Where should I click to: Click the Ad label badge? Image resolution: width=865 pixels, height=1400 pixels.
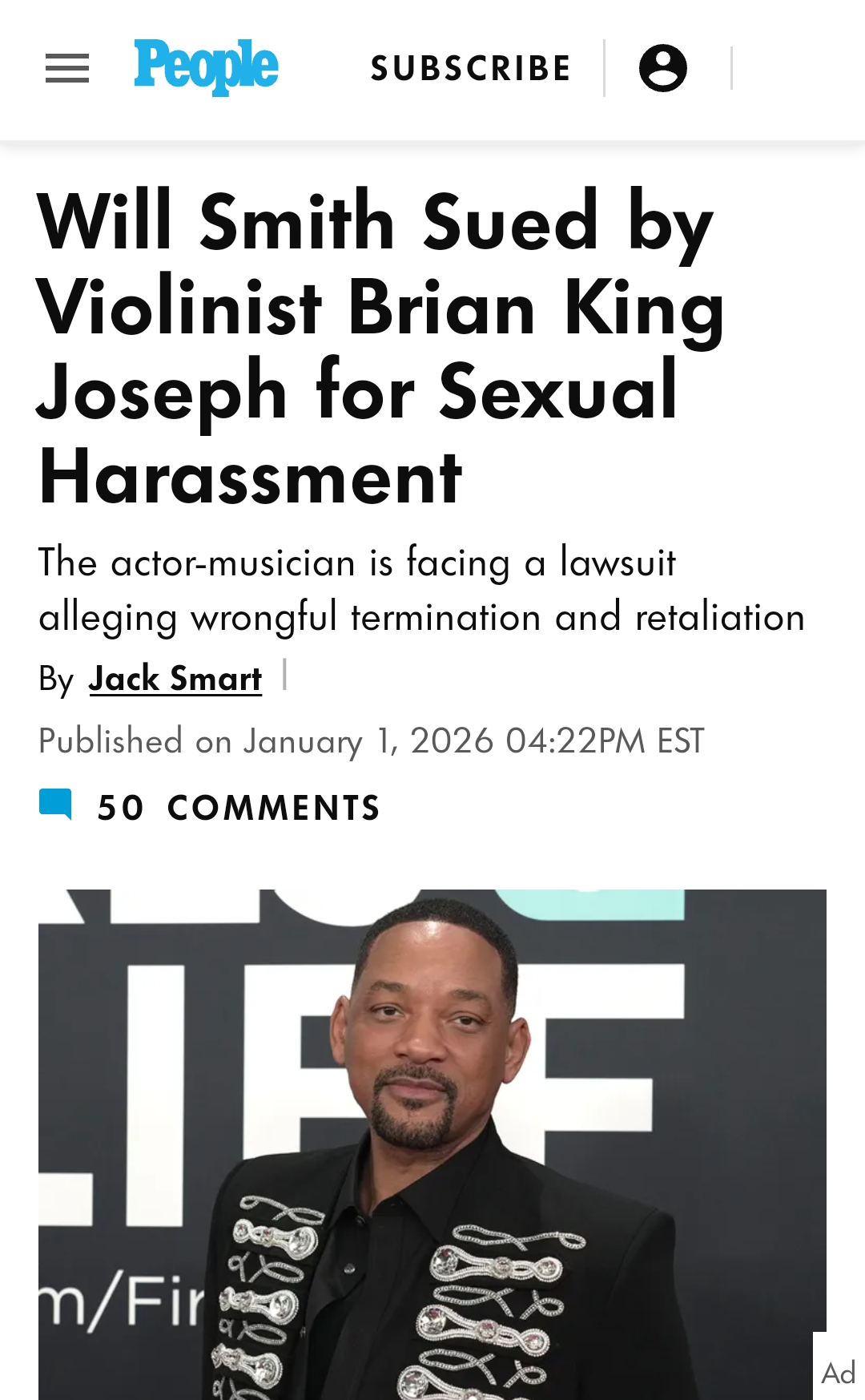coord(838,1373)
